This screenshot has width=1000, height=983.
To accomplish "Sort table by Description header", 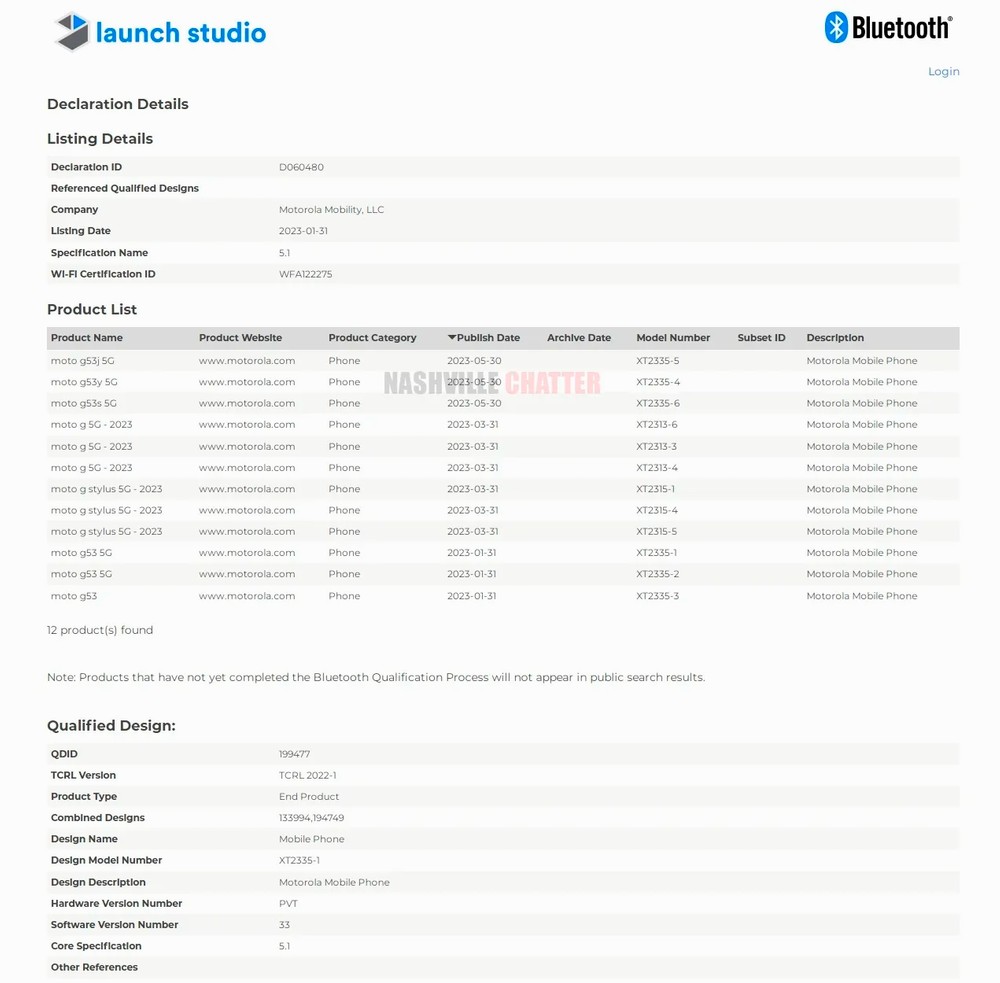I will [835, 338].
